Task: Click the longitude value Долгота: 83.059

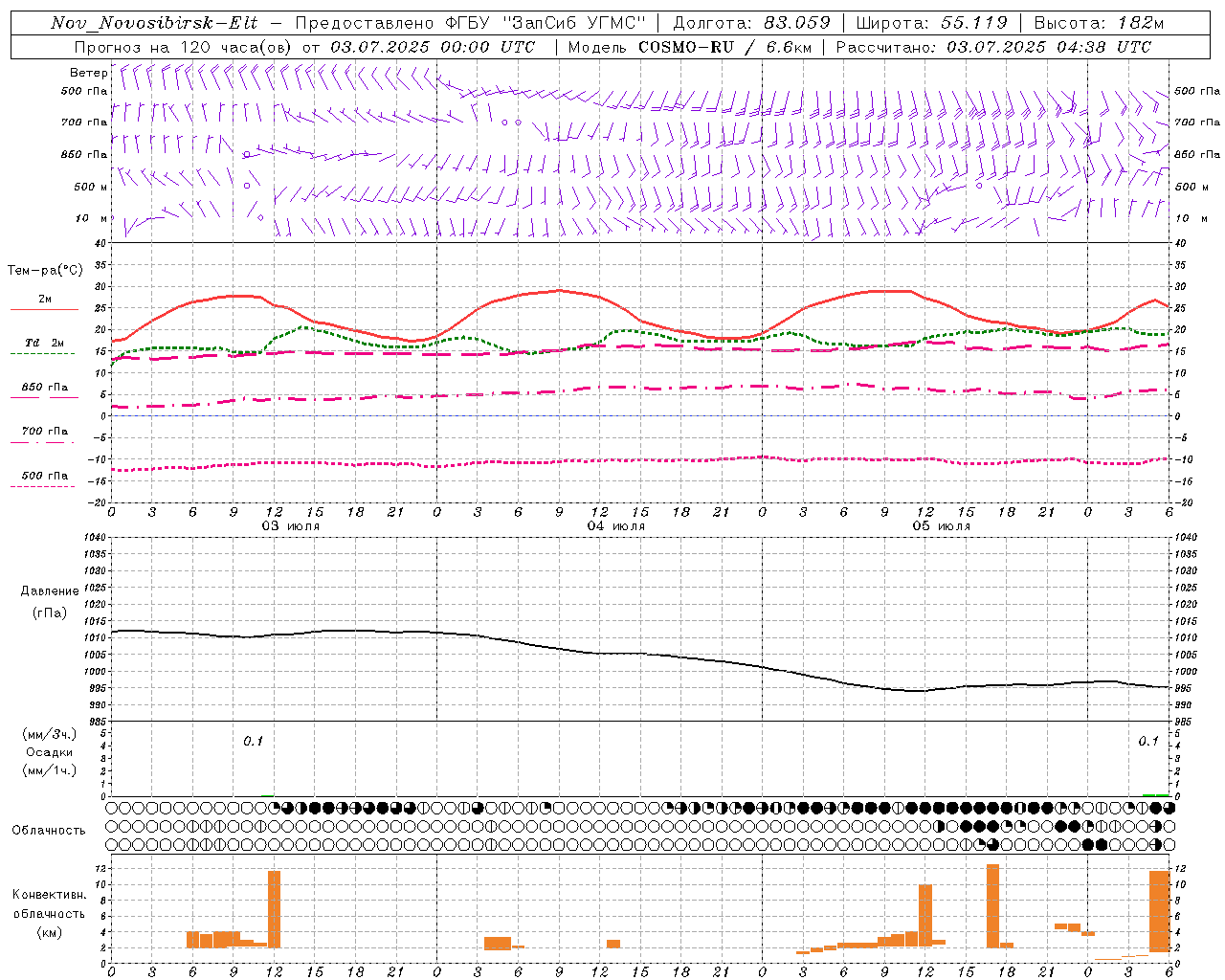Action: point(751,23)
